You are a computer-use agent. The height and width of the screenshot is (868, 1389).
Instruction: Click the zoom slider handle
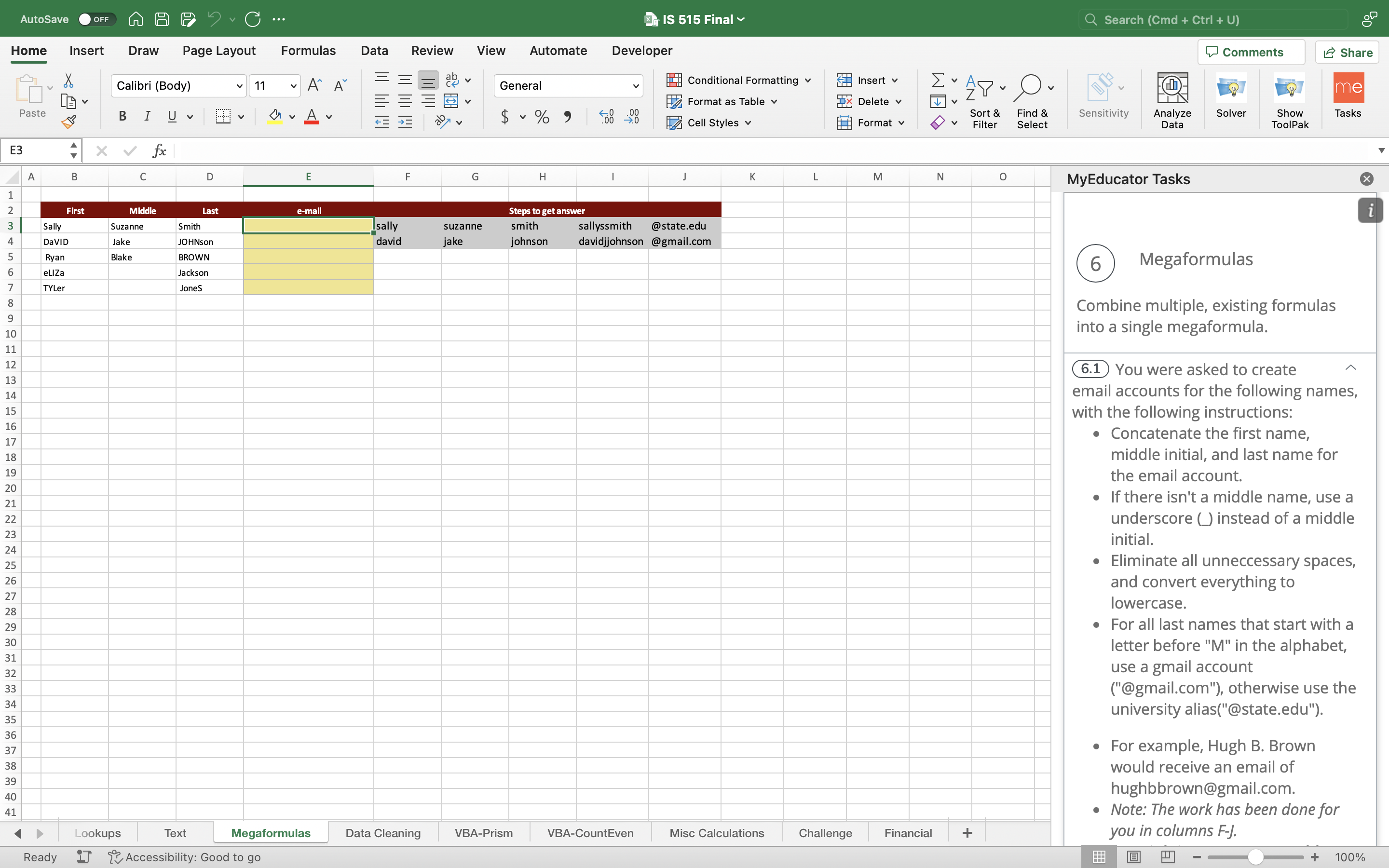click(1255, 857)
